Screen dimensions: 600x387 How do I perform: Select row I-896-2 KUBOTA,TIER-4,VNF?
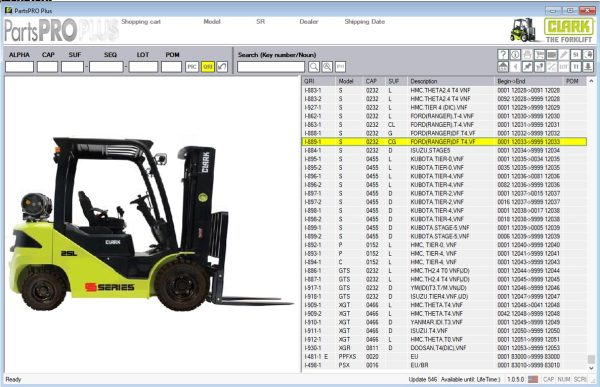coord(444,185)
